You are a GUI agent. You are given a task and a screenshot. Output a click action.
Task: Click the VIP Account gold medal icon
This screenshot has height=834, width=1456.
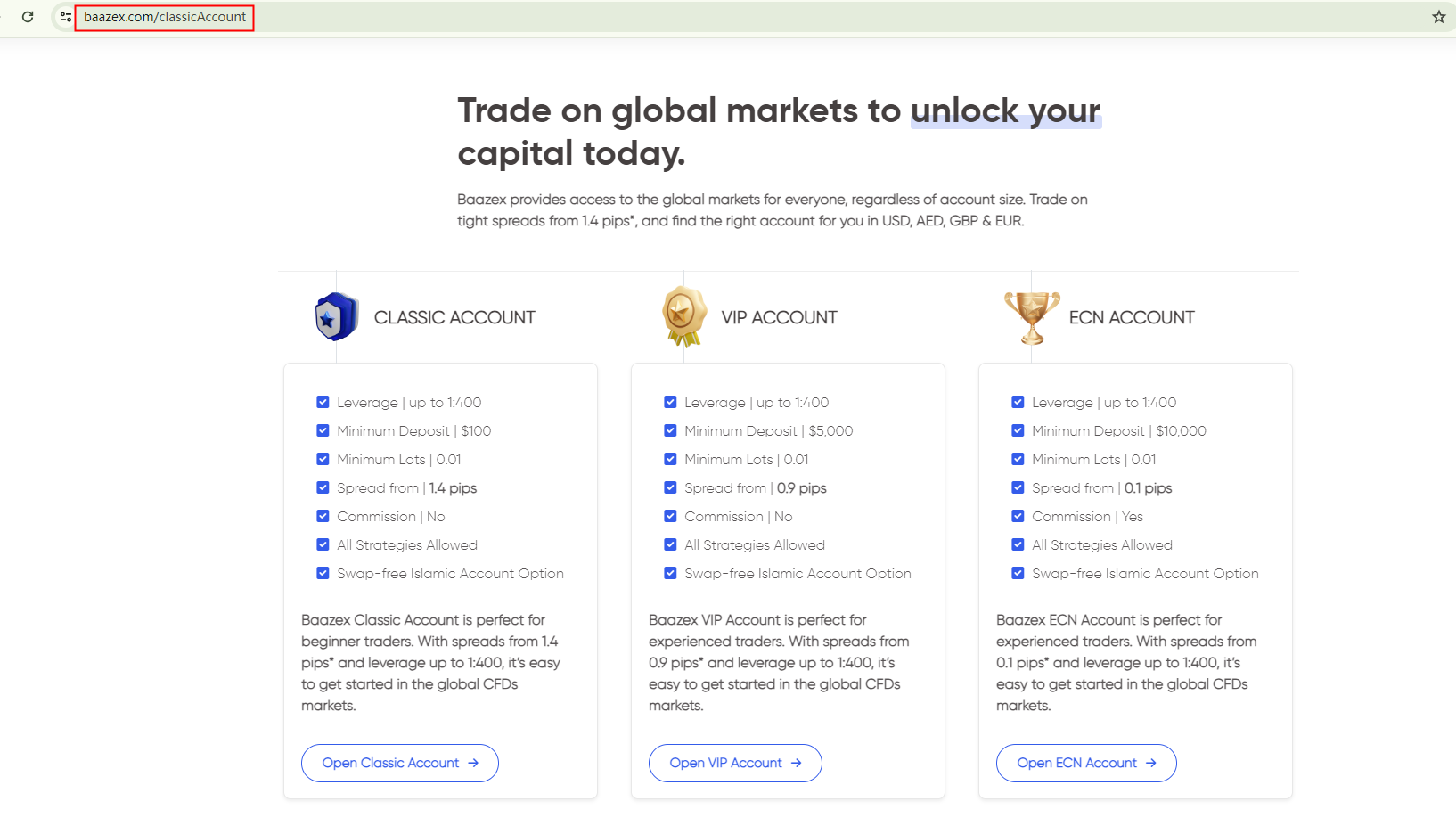(x=683, y=316)
